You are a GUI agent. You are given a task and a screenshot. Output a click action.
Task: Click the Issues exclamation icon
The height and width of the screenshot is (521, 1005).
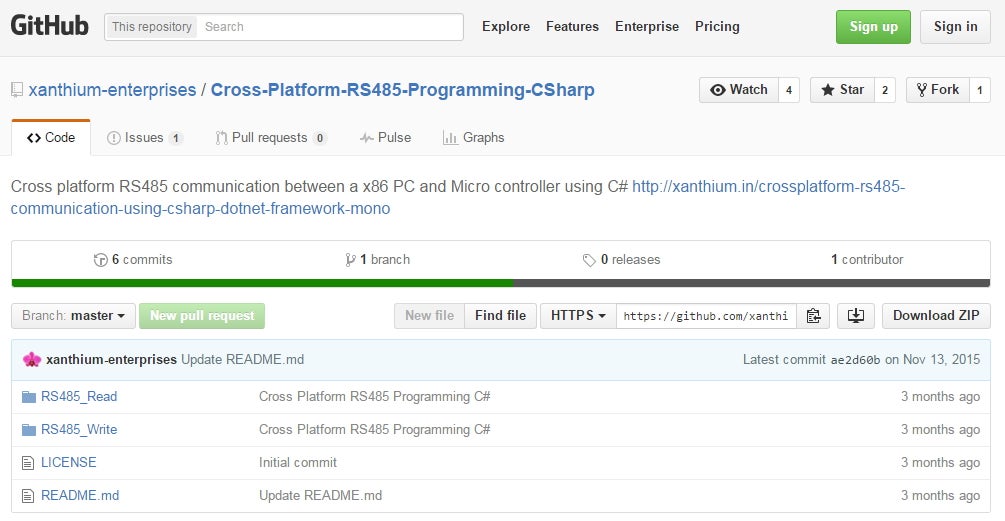(113, 138)
